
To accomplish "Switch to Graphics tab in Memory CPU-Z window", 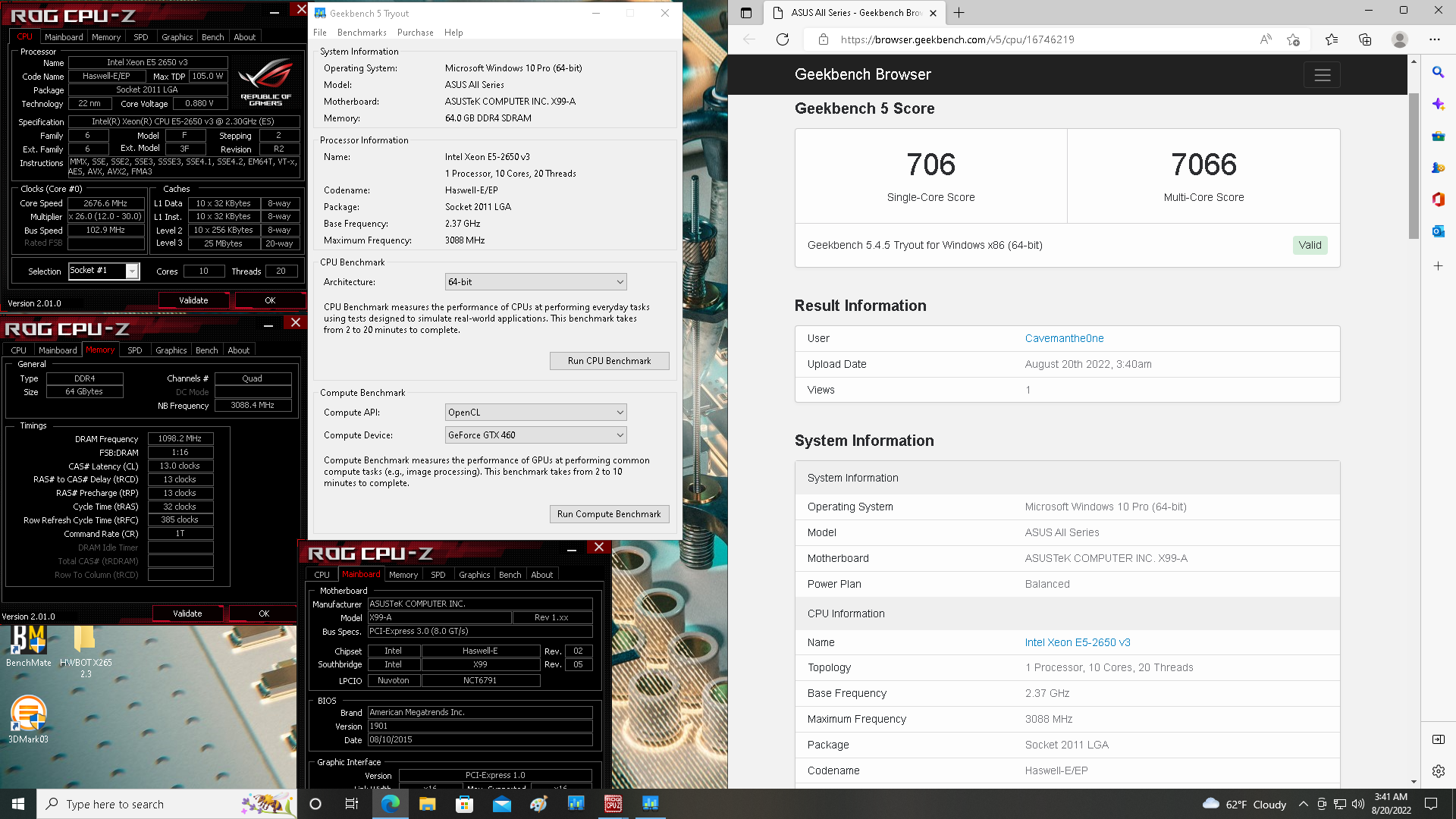I will point(171,350).
